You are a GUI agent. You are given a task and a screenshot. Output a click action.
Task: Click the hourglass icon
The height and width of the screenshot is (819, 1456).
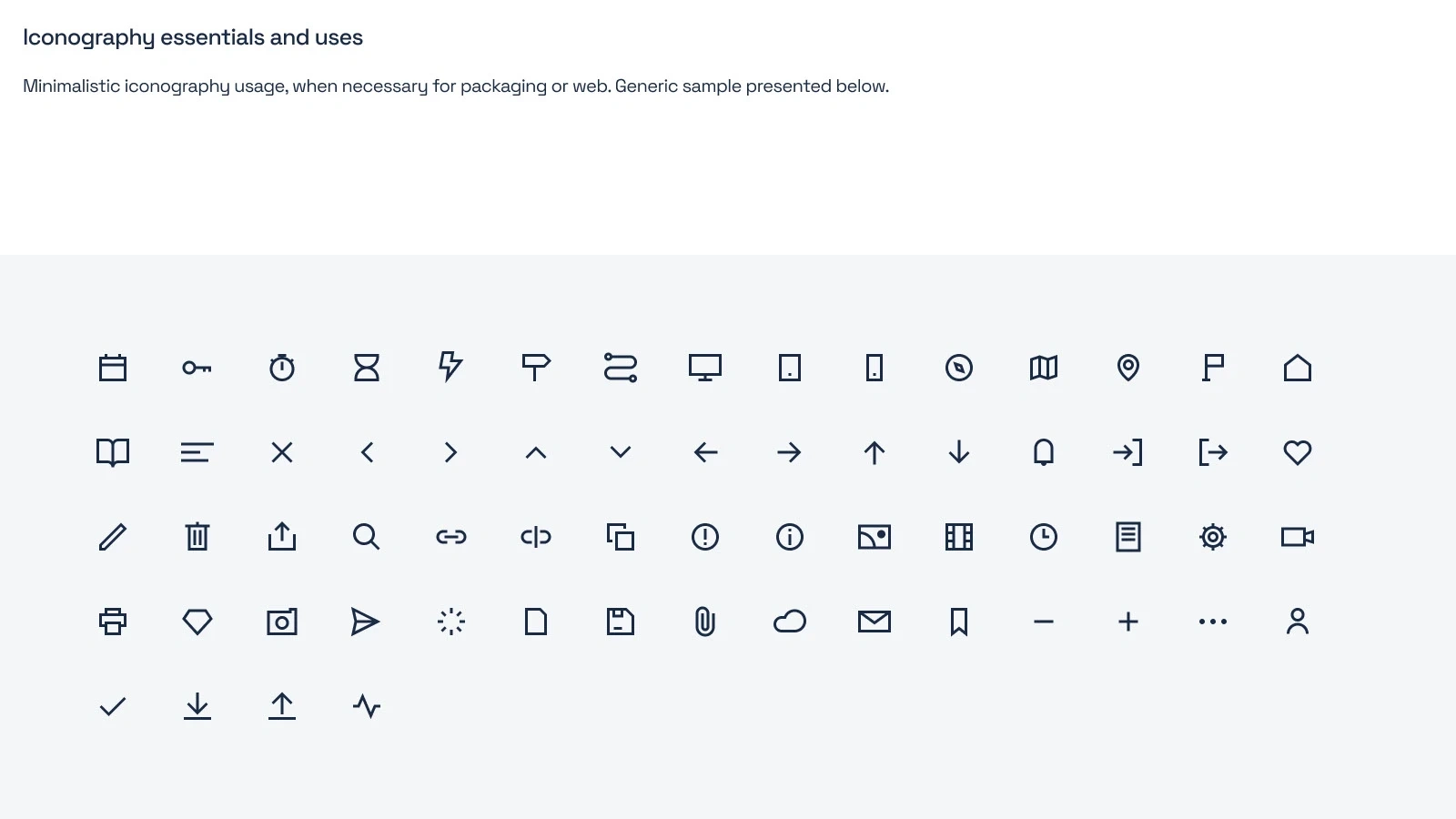point(367,368)
